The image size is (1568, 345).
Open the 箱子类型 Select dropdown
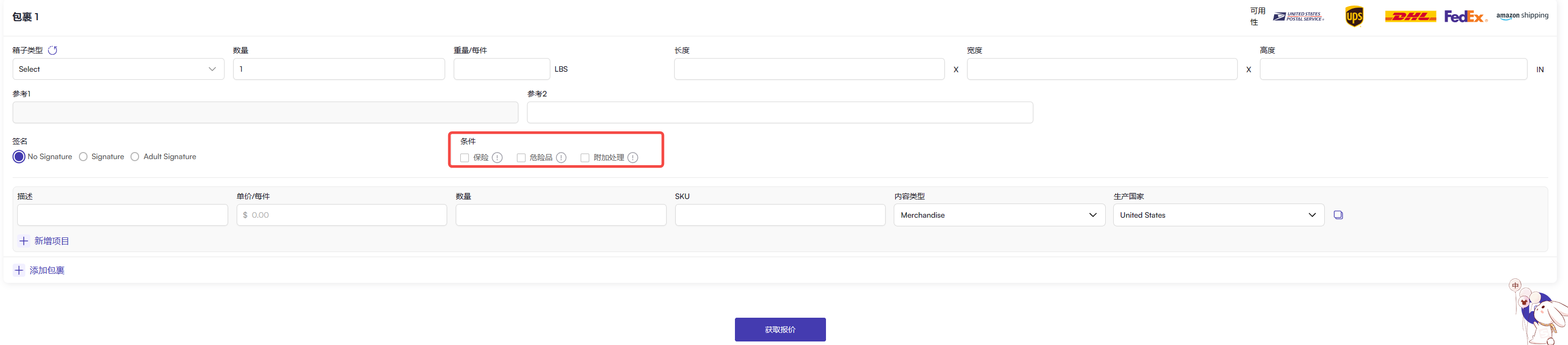coord(118,69)
